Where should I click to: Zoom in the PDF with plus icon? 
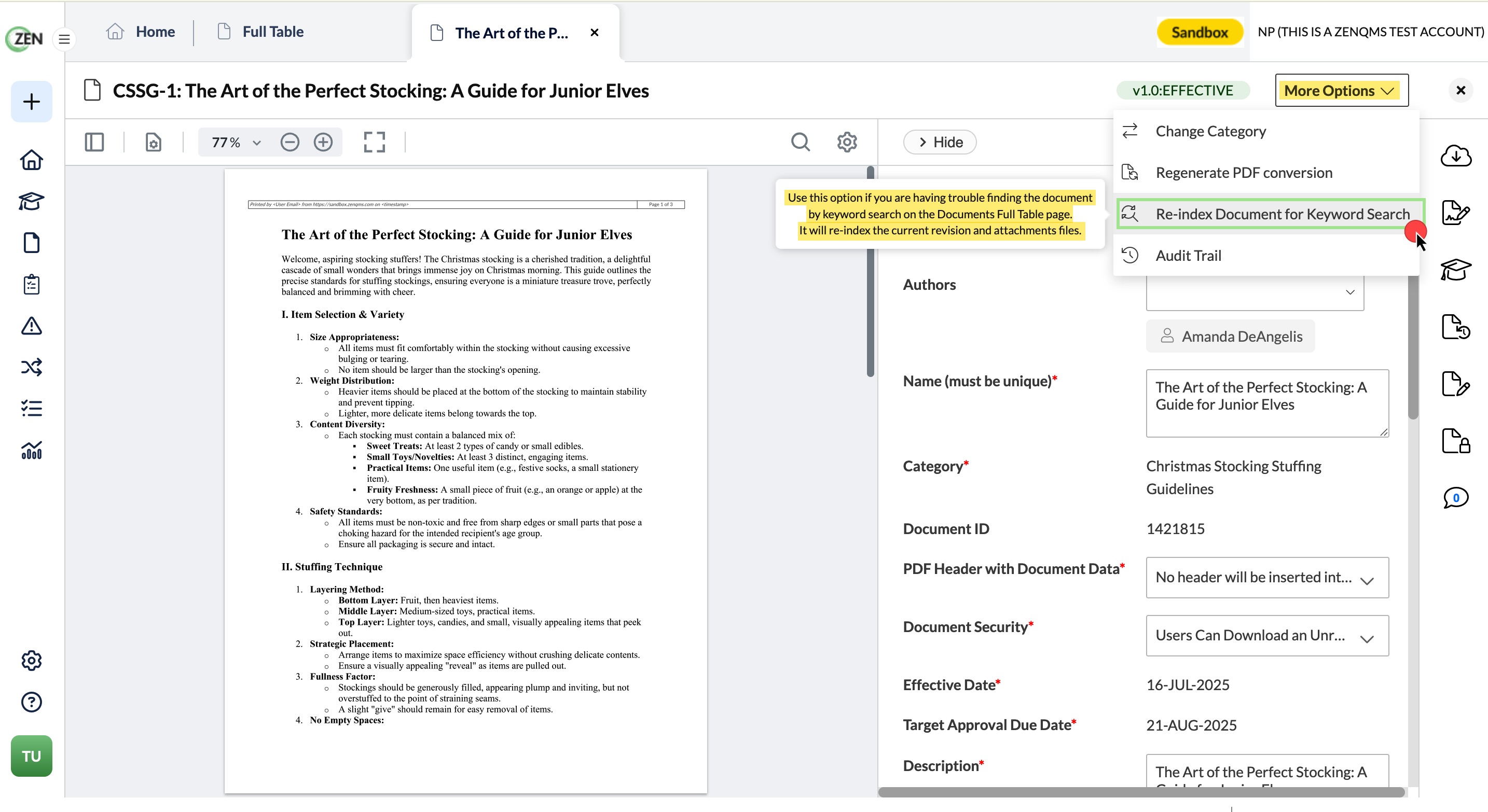tap(323, 142)
